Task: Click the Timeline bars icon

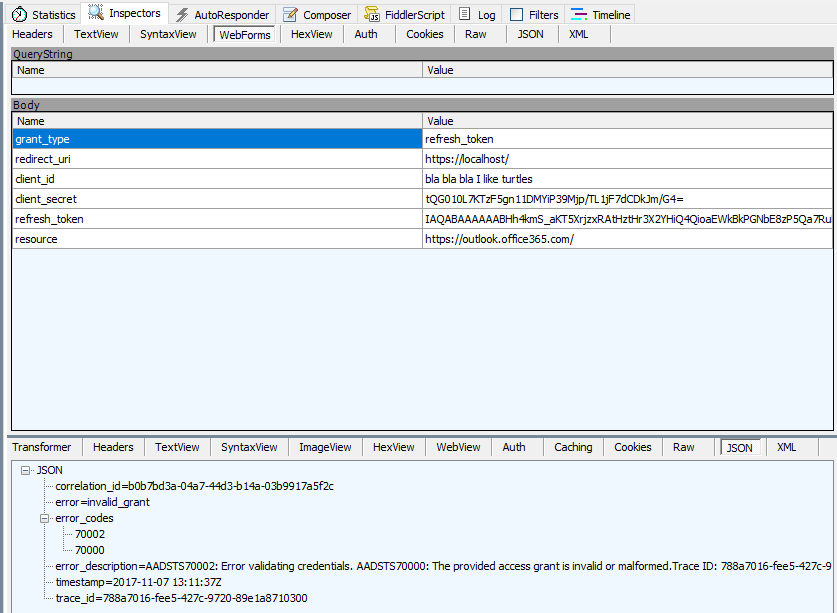Action: (579, 14)
